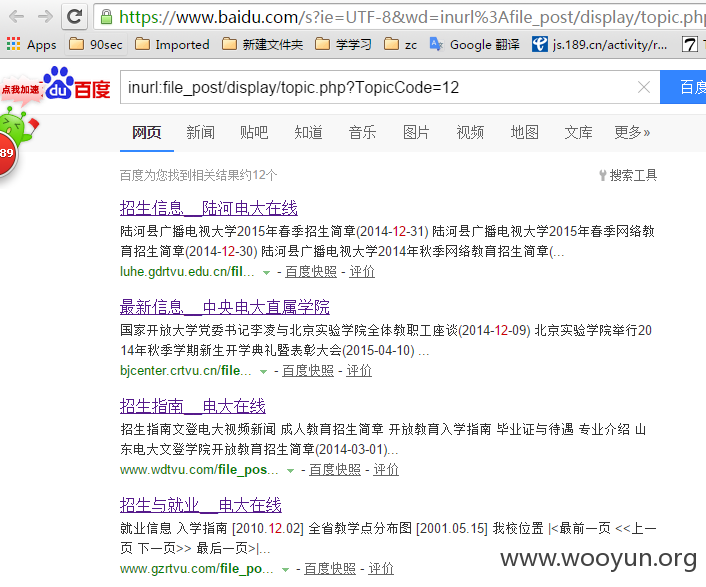
Task: Switch to the 地图 tab
Action: point(525,132)
